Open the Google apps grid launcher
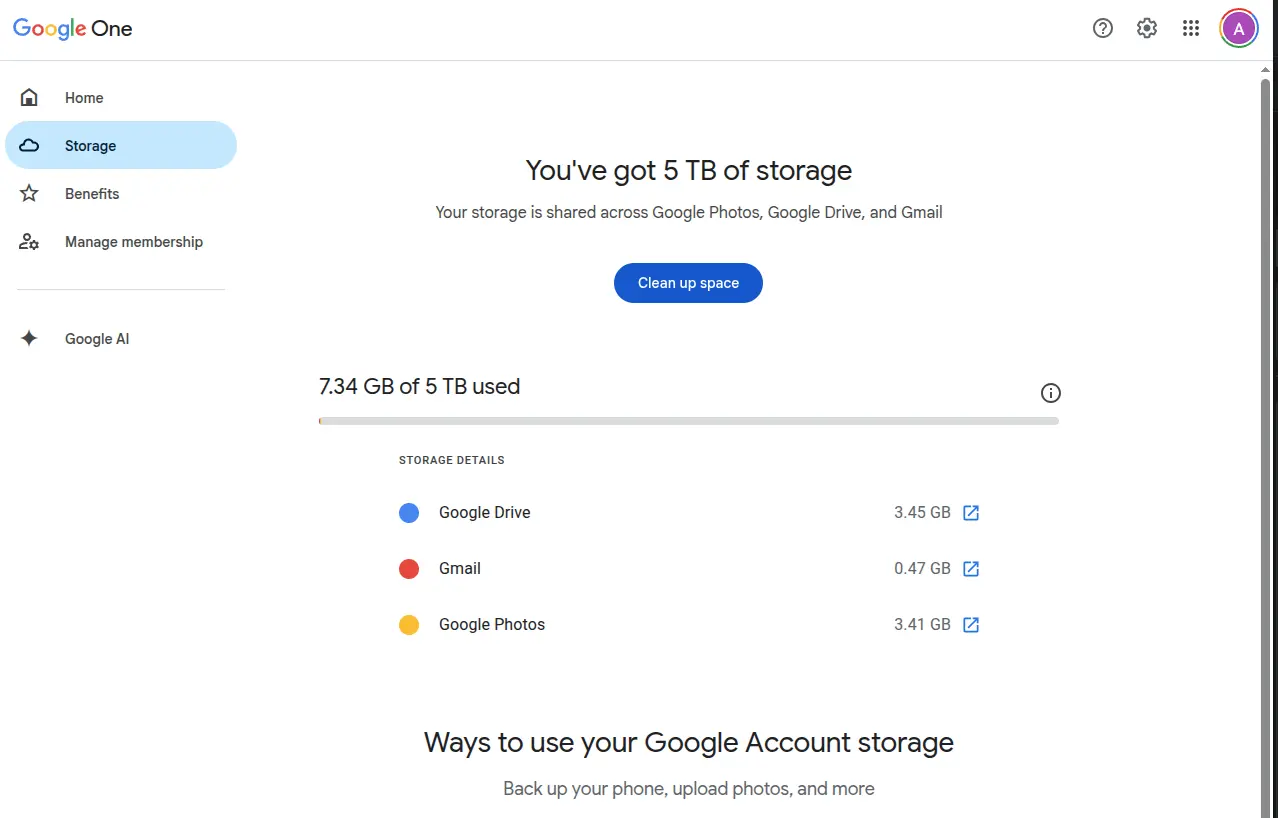Screen dimensions: 1278x818 click(x=1191, y=28)
